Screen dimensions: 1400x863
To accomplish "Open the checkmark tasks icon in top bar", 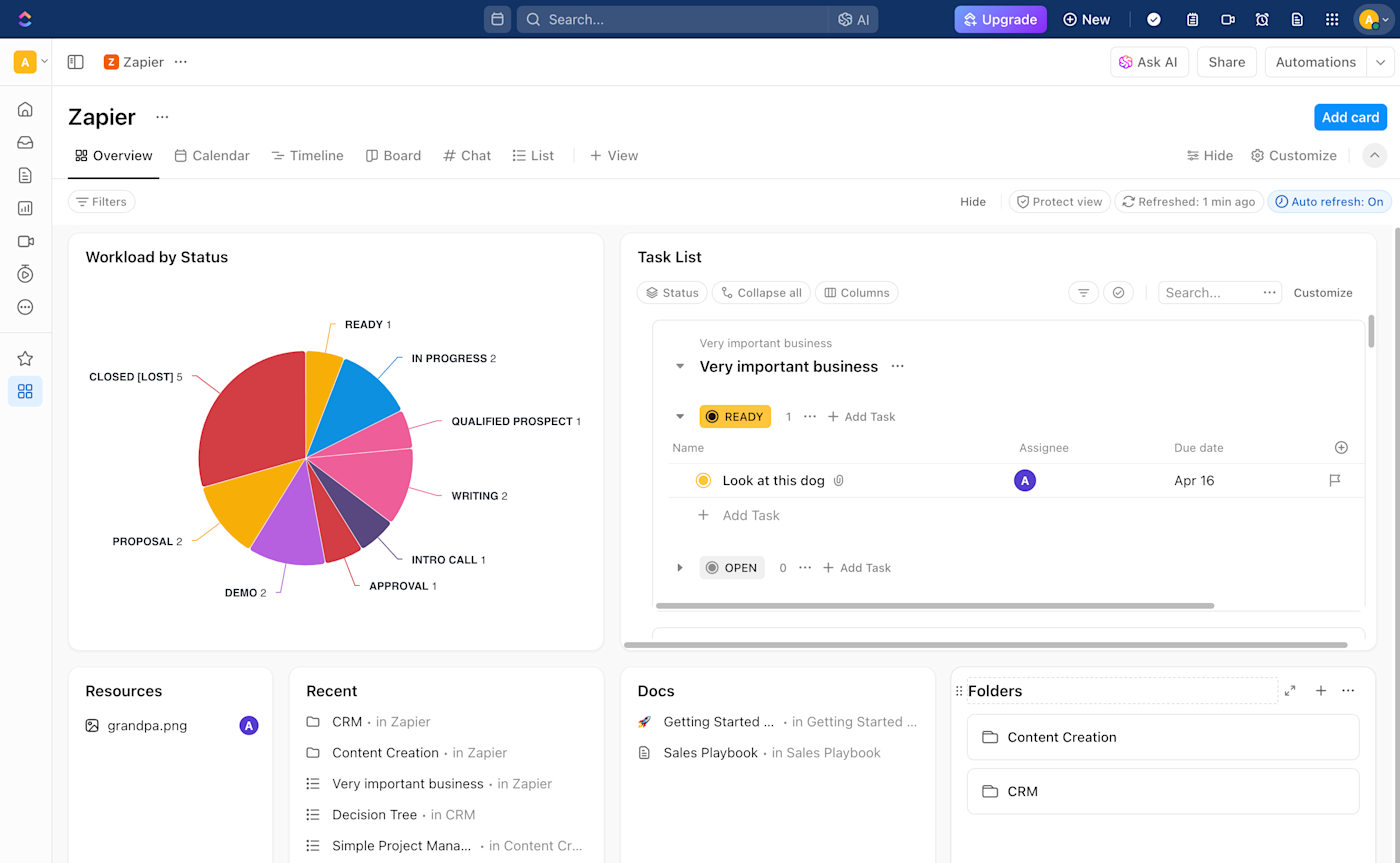I will coord(1154,19).
